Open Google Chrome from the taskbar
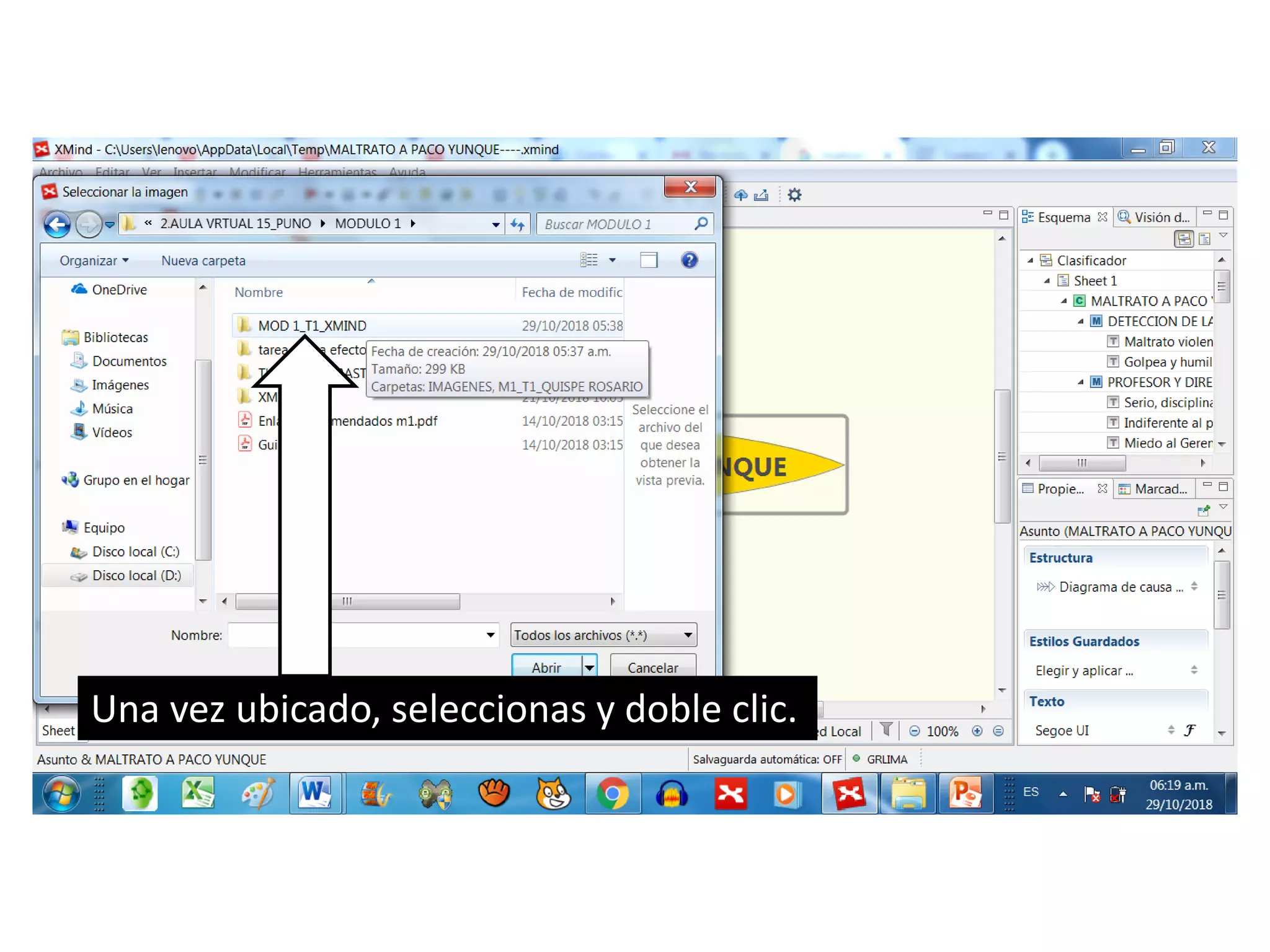 (x=612, y=794)
